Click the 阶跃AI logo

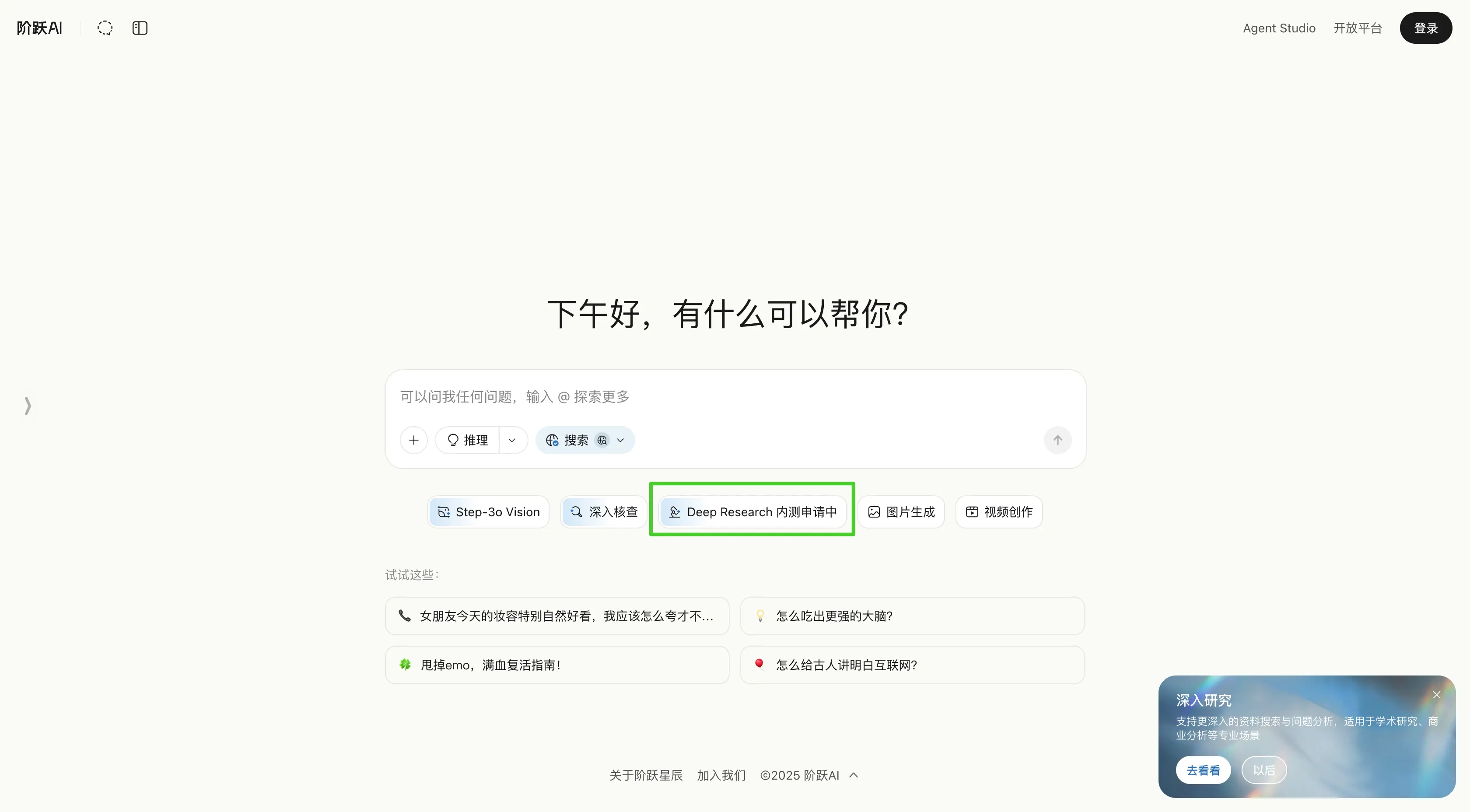tap(39, 28)
